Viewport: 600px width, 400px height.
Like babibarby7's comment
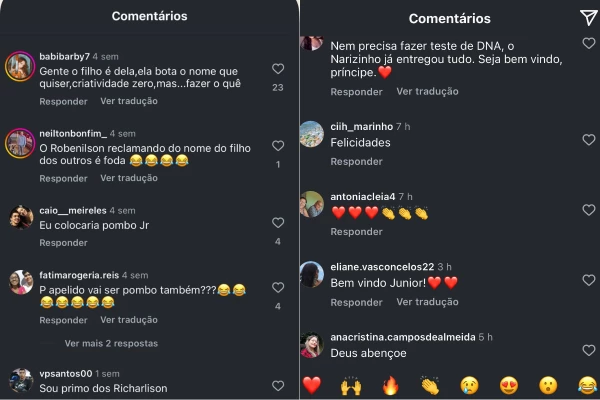(278, 69)
